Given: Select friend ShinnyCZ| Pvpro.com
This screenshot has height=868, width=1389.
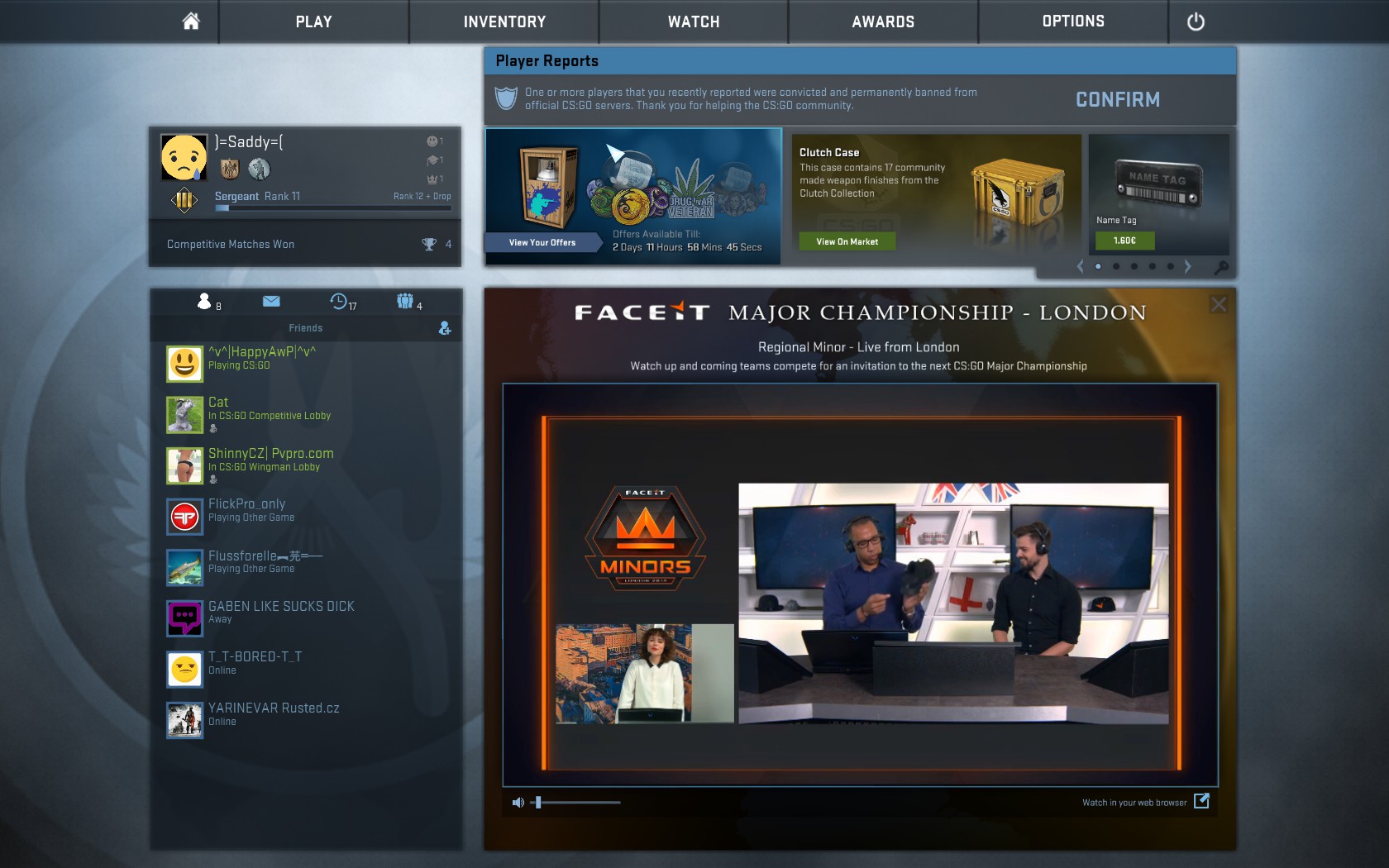Looking at the screenshot, I should (x=306, y=466).
